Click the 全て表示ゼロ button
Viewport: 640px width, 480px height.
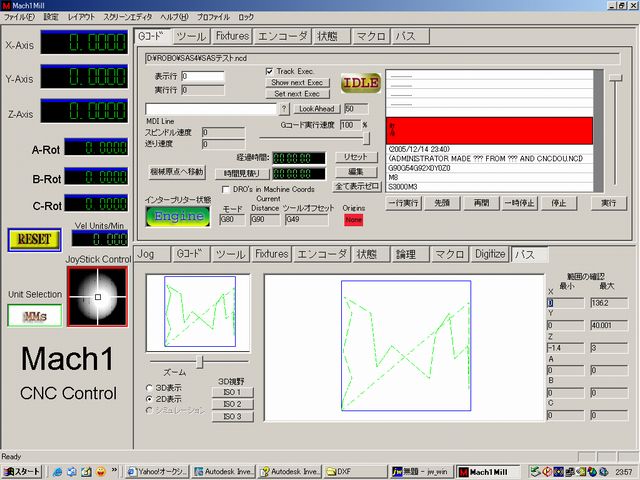(x=357, y=187)
